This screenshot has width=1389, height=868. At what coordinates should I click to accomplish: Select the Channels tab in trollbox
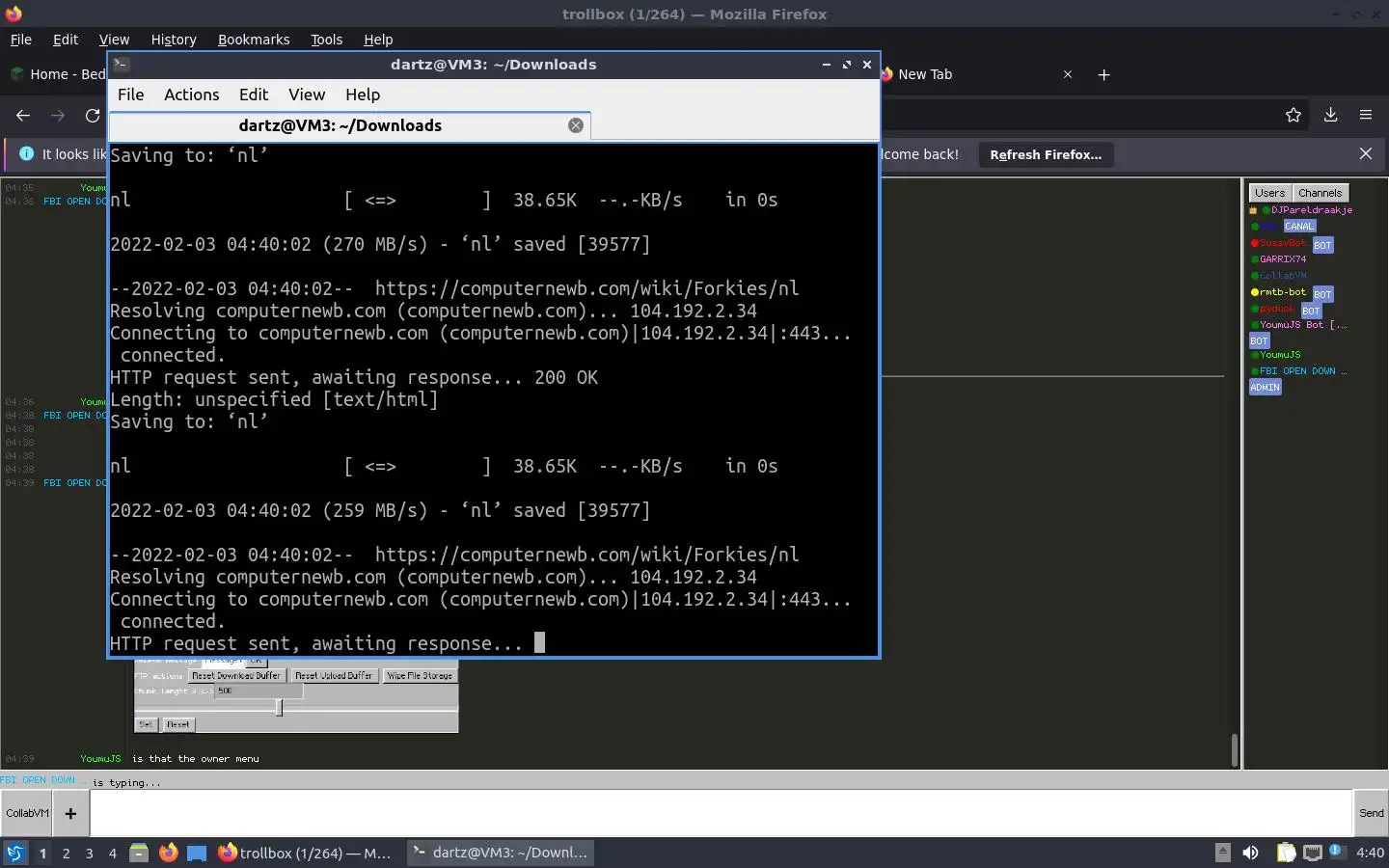point(1320,193)
